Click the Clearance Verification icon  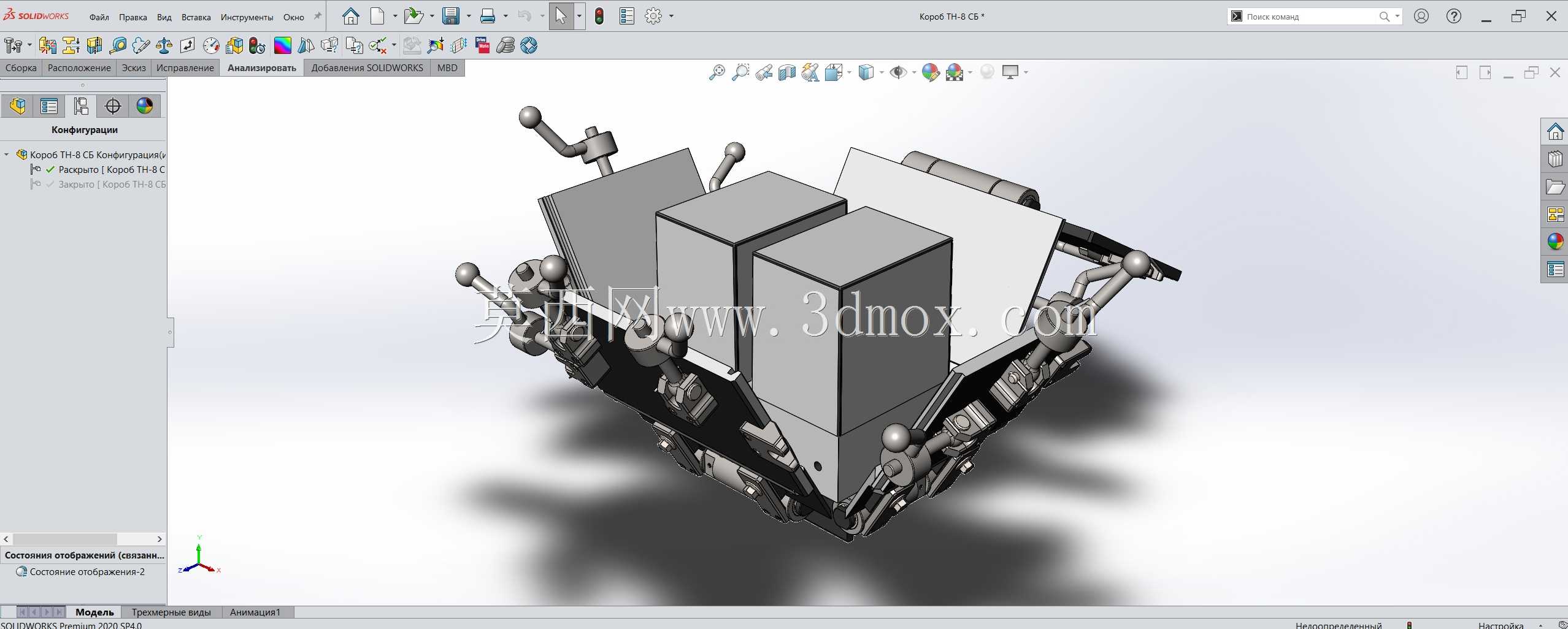[x=71, y=45]
